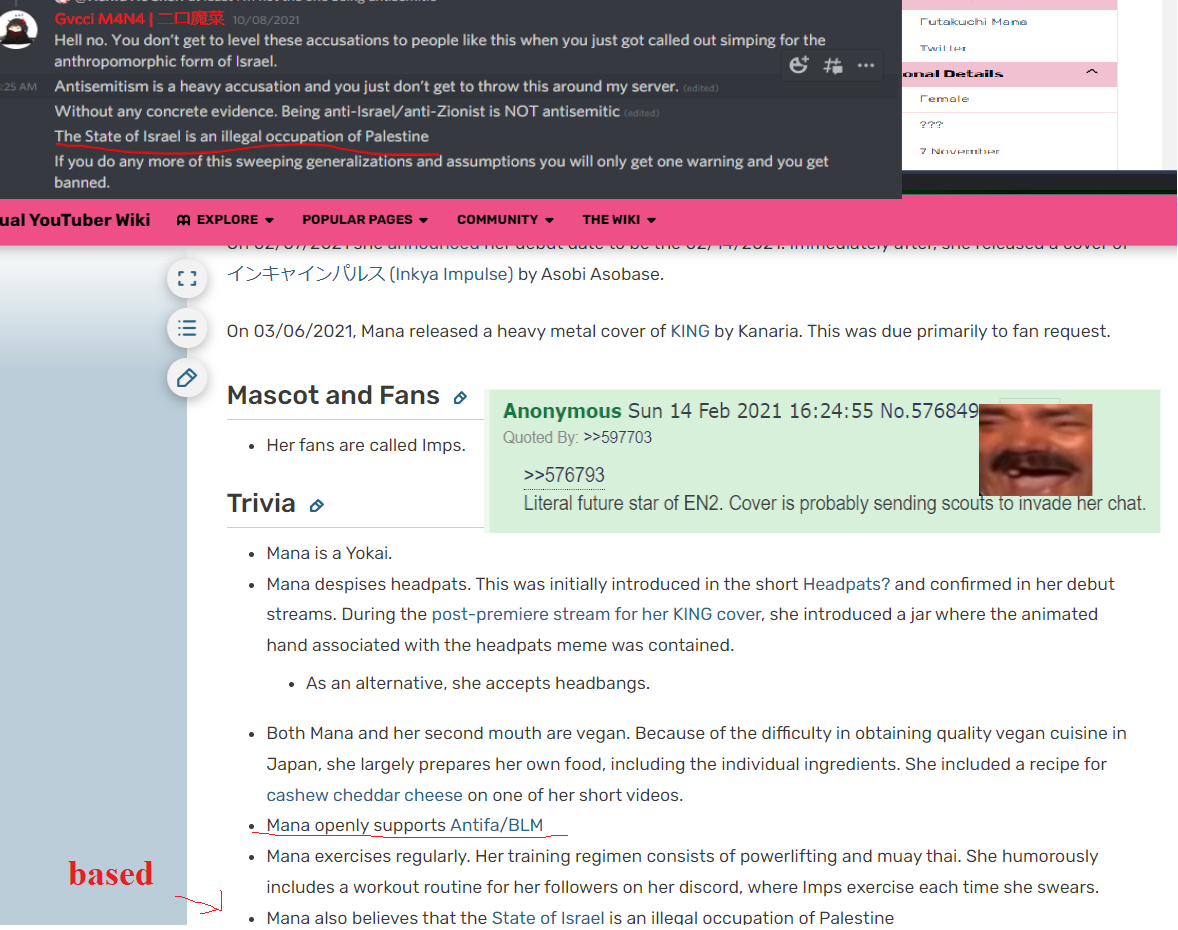The image size is (1178, 930).
Task: Click the Trivia heading
Action: pyautogui.click(x=261, y=503)
